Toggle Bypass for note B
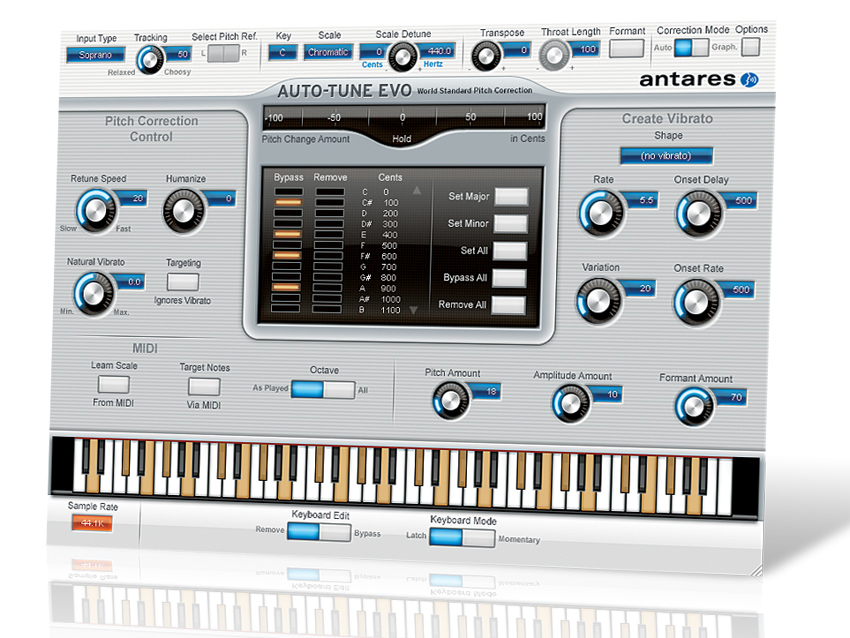Screen dimensions: 850x638 click(285, 308)
